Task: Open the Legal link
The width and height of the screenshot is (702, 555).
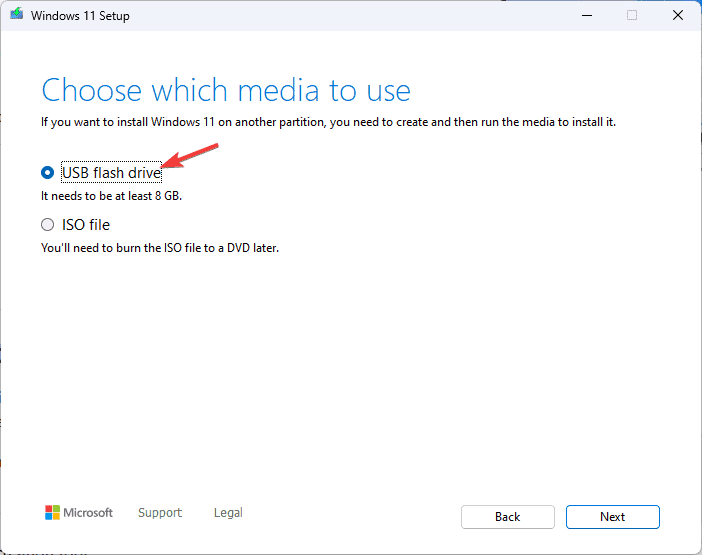Action: tap(228, 512)
